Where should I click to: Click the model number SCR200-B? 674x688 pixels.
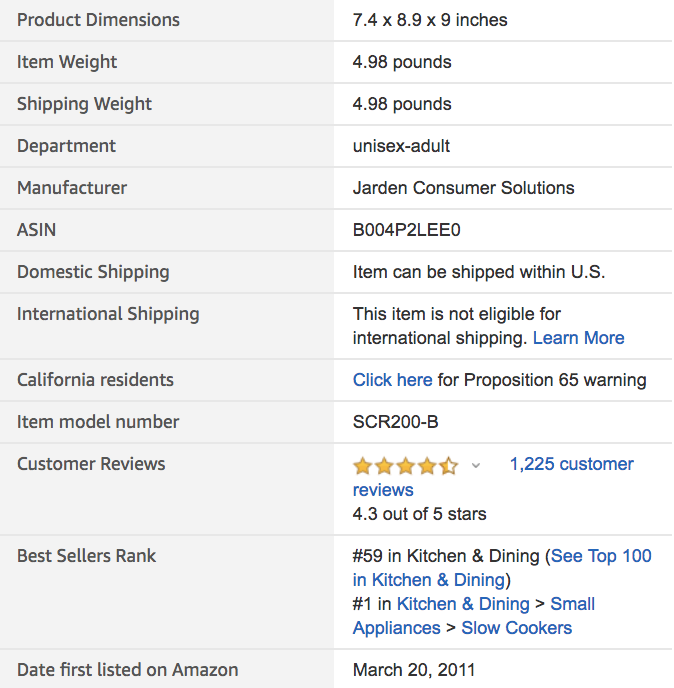[395, 422]
